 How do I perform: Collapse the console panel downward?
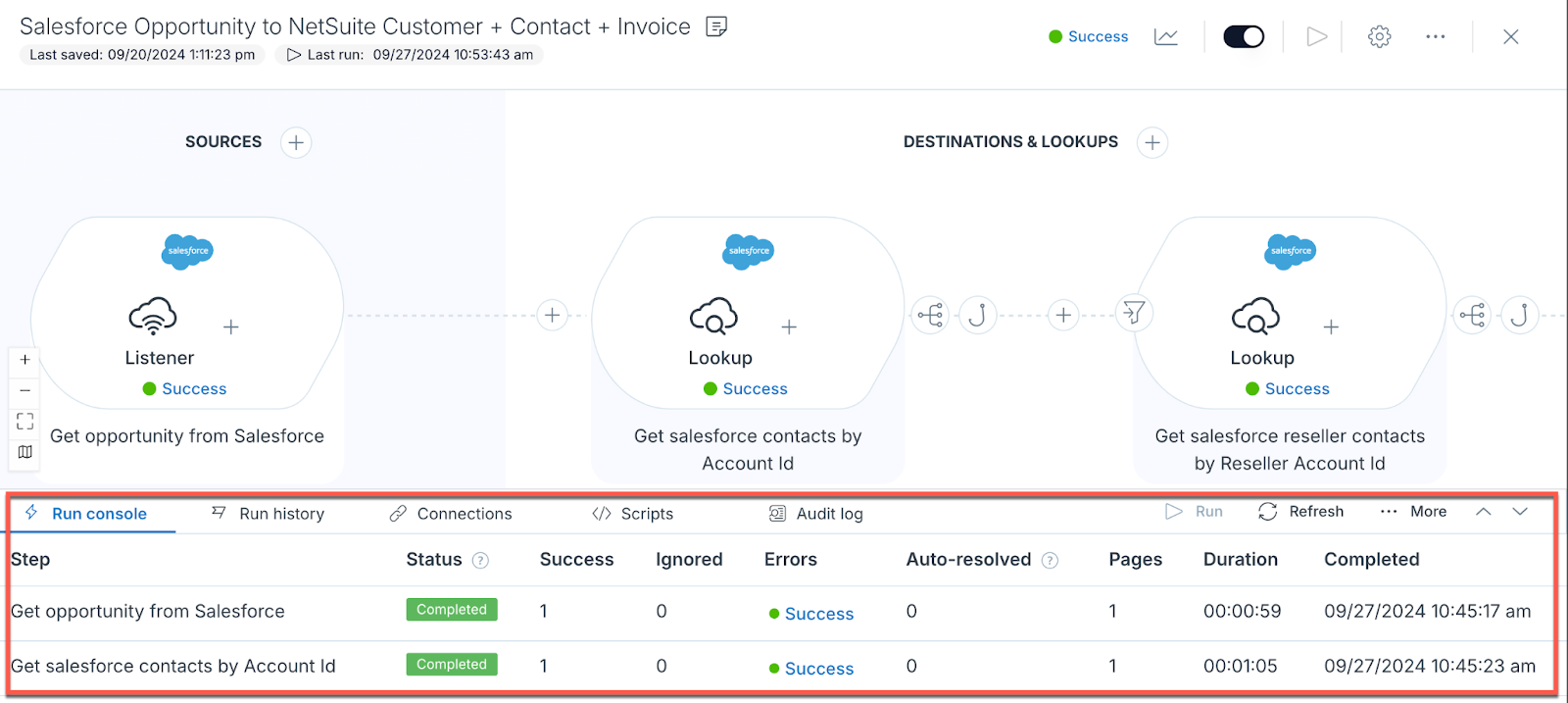1520,512
